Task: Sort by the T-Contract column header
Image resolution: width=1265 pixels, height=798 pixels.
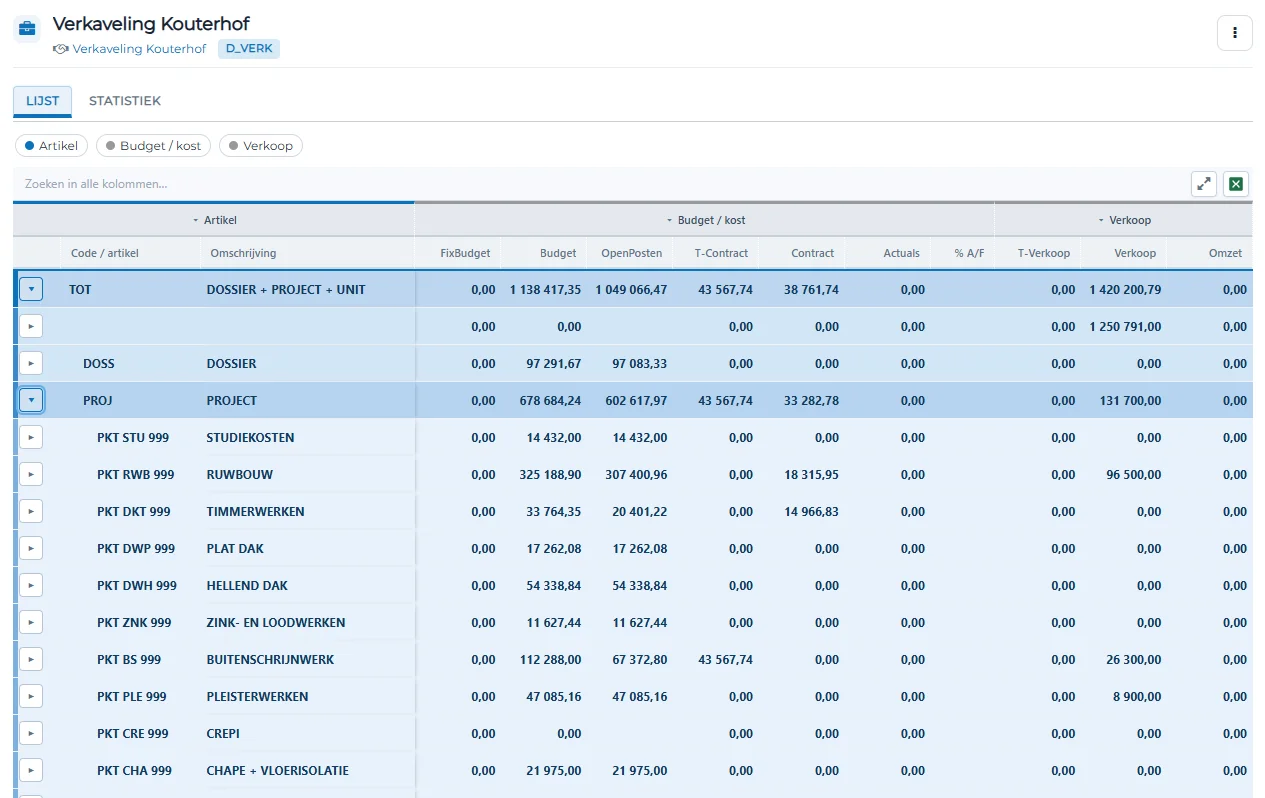Action: coord(716,254)
